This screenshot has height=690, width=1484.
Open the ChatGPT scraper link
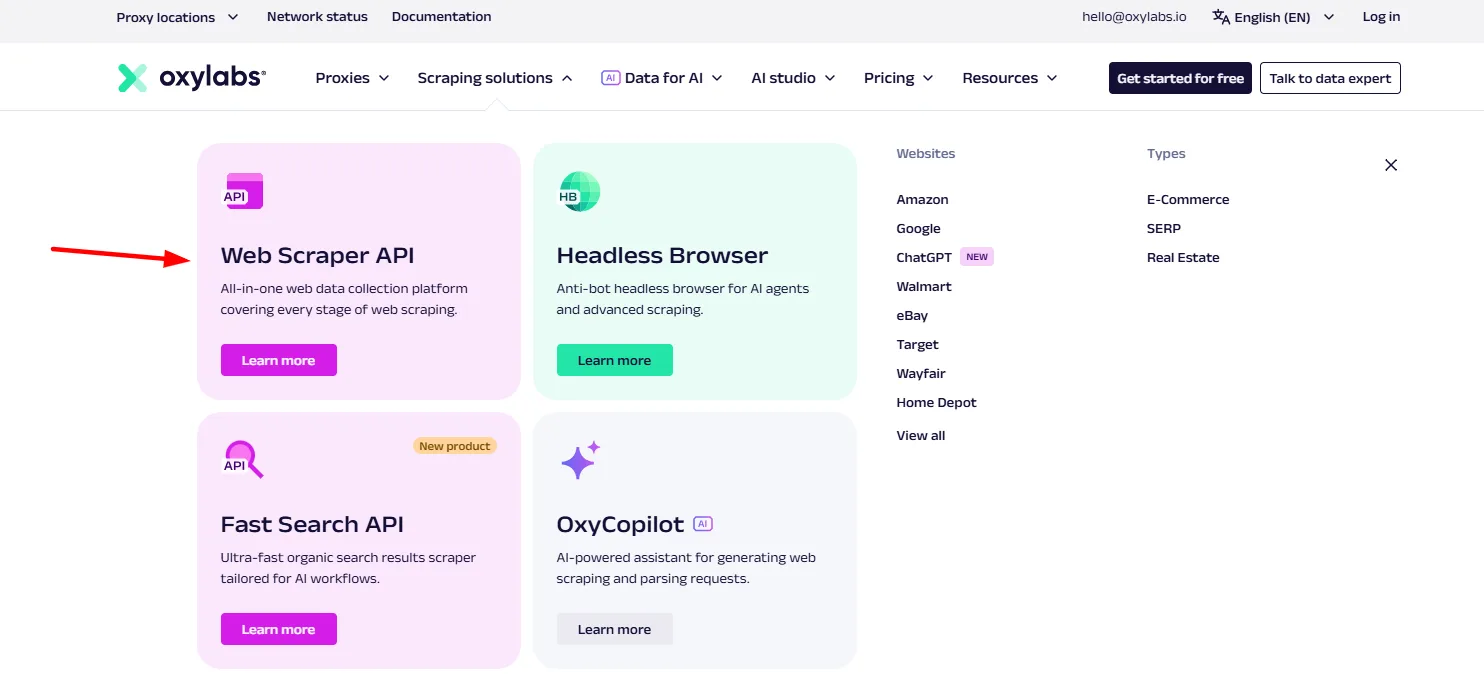pyautogui.click(x=923, y=257)
